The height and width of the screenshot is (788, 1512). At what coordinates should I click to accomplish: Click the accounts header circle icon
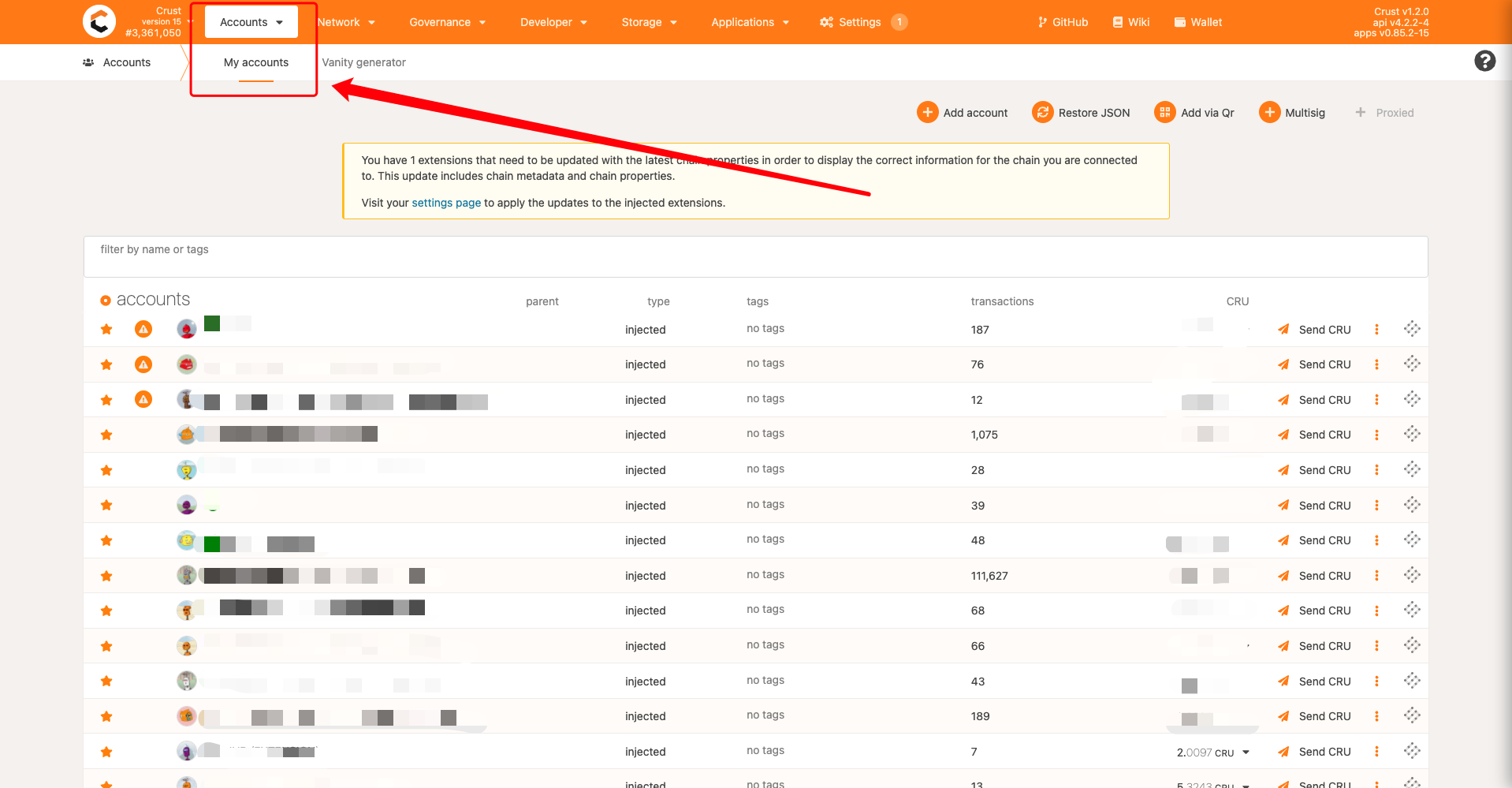(x=106, y=301)
